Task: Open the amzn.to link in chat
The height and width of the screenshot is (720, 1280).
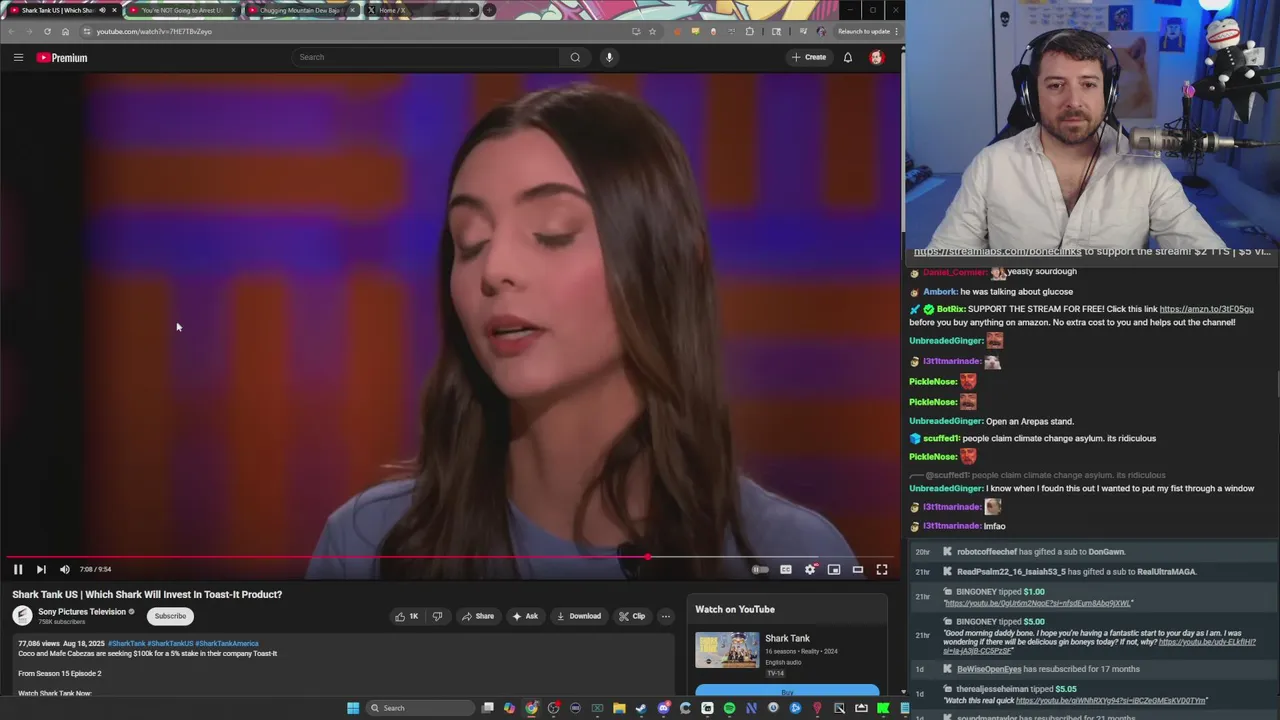Action: [x=1206, y=309]
